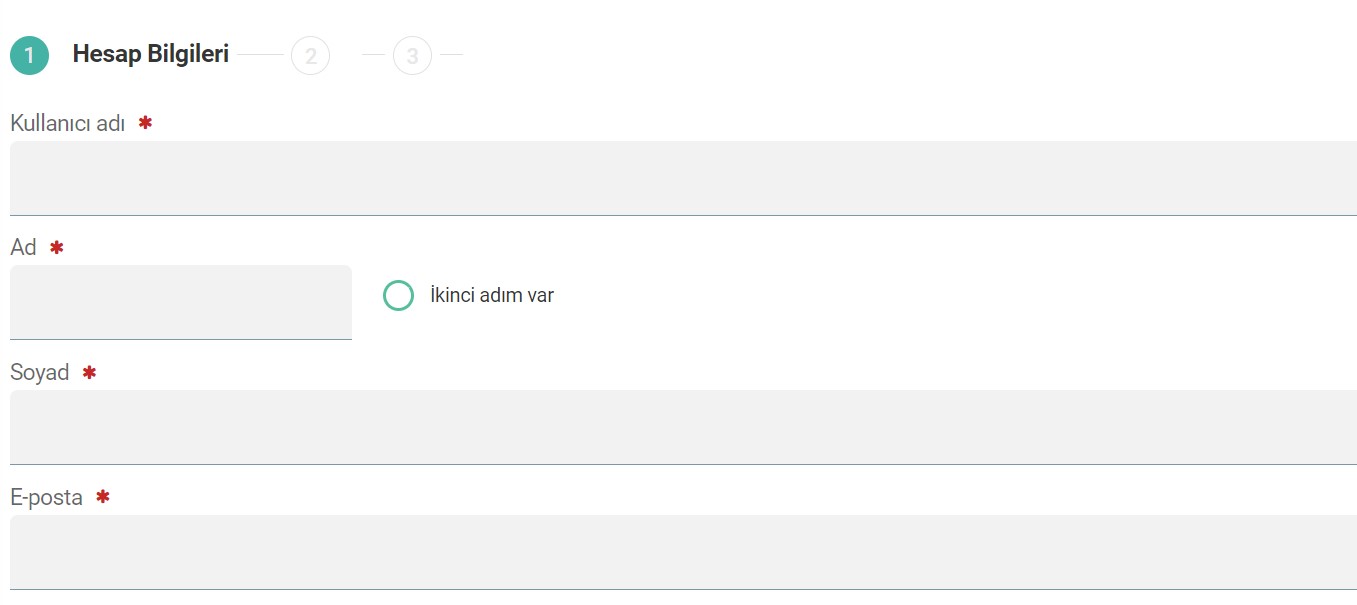
Task: Click the line connecting Hesap Bilgileri to step 2
Action: (x=261, y=55)
